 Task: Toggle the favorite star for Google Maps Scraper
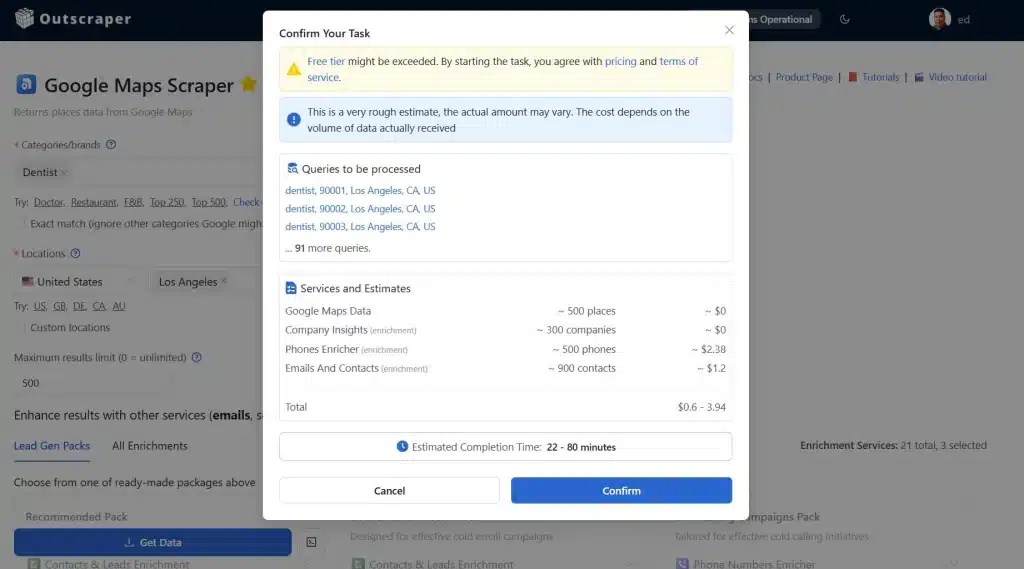tap(249, 84)
